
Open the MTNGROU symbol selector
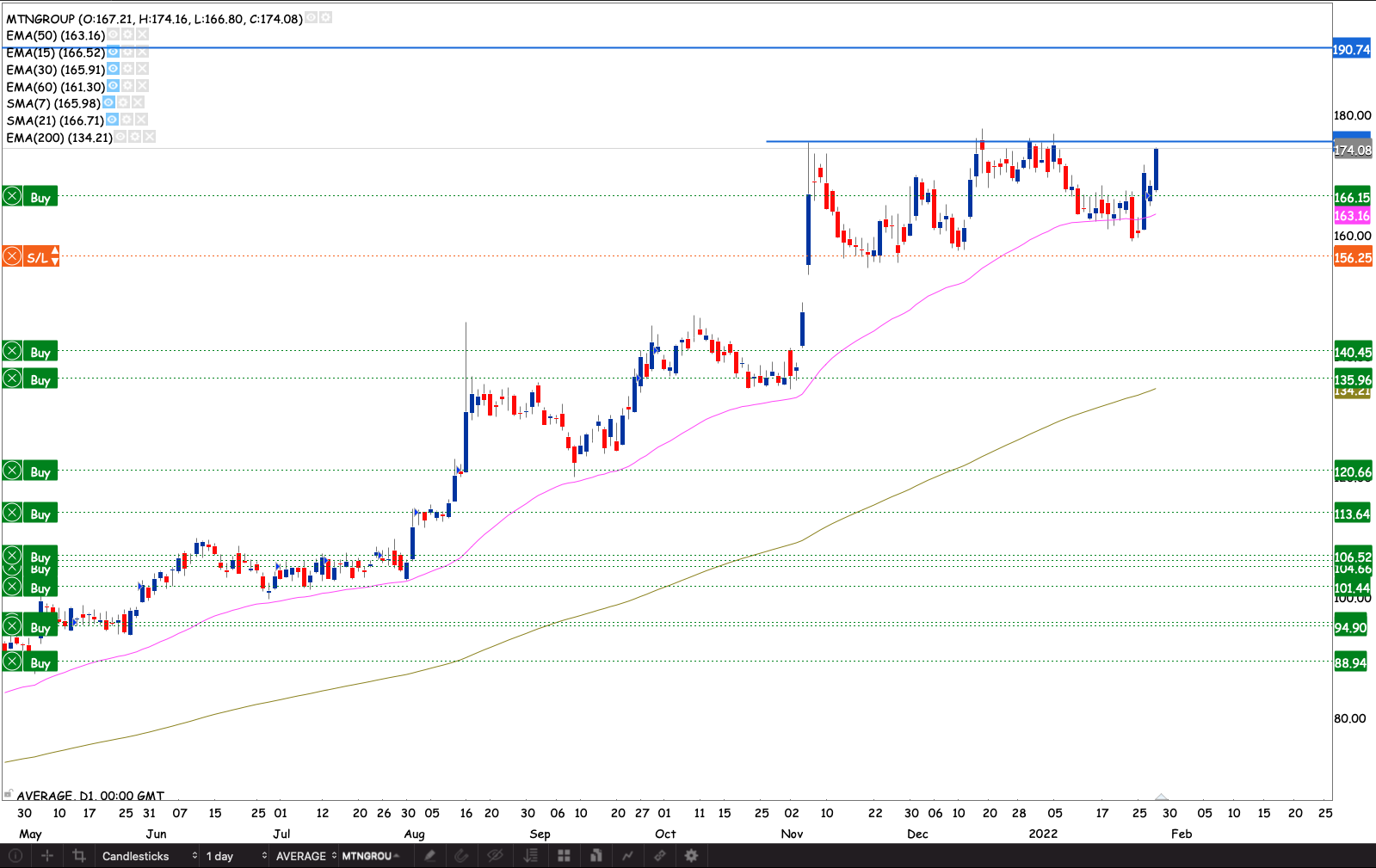[370, 855]
